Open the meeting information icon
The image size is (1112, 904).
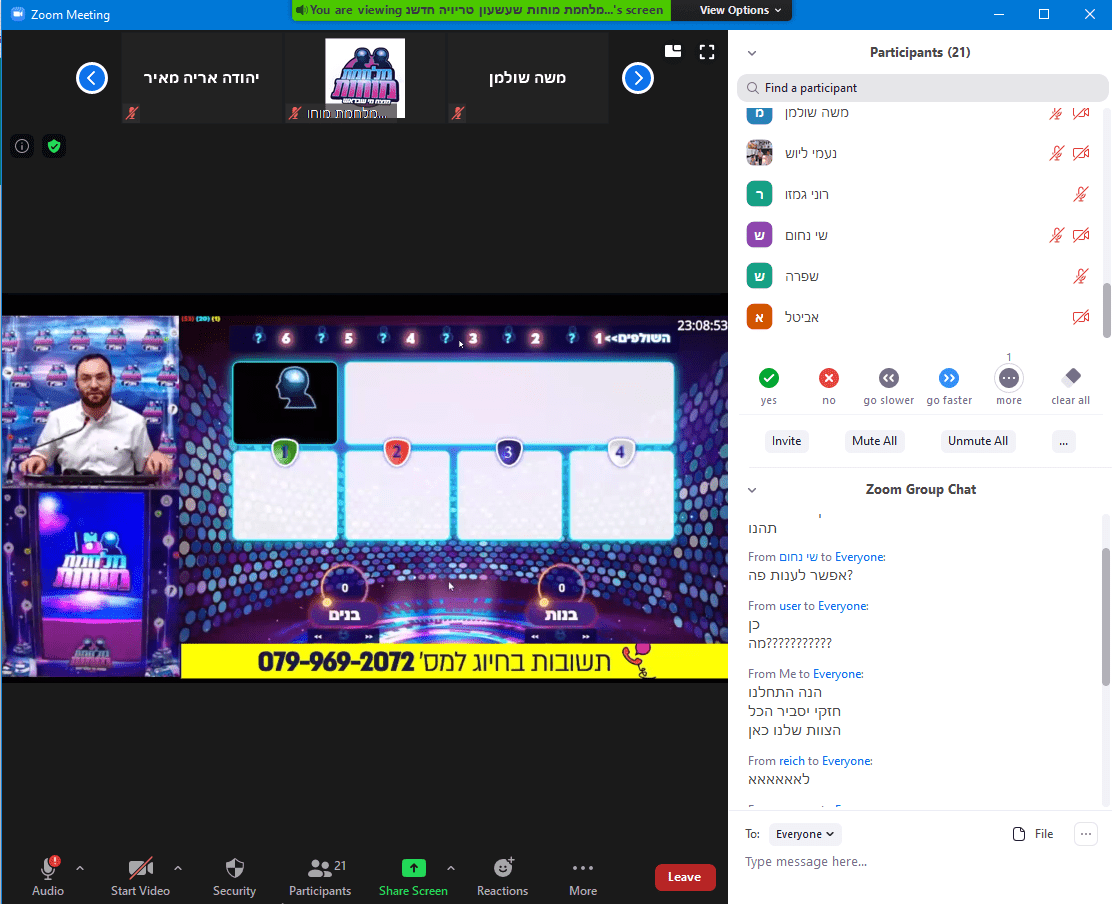click(x=22, y=146)
